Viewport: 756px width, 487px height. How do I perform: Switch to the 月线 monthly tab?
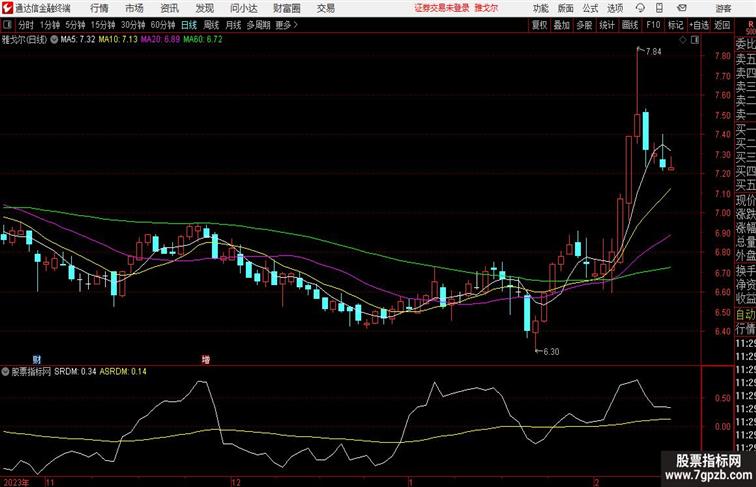click(x=233, y=25)
